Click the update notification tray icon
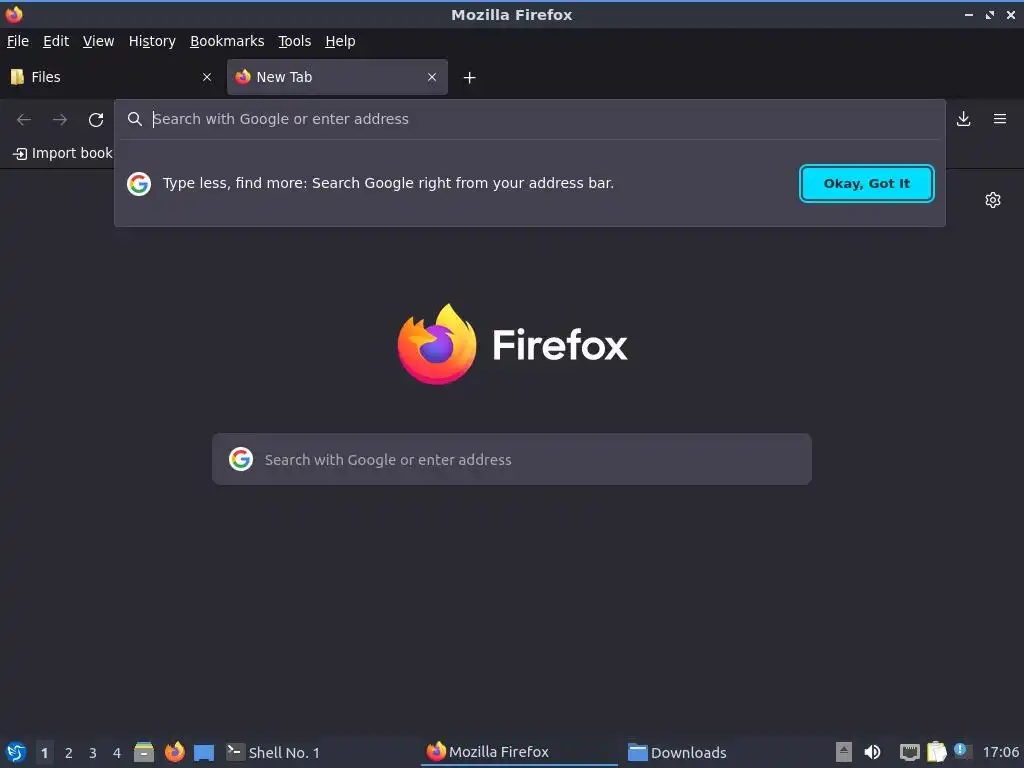This screenshot has height=768, width=1024. click(961, 750)
